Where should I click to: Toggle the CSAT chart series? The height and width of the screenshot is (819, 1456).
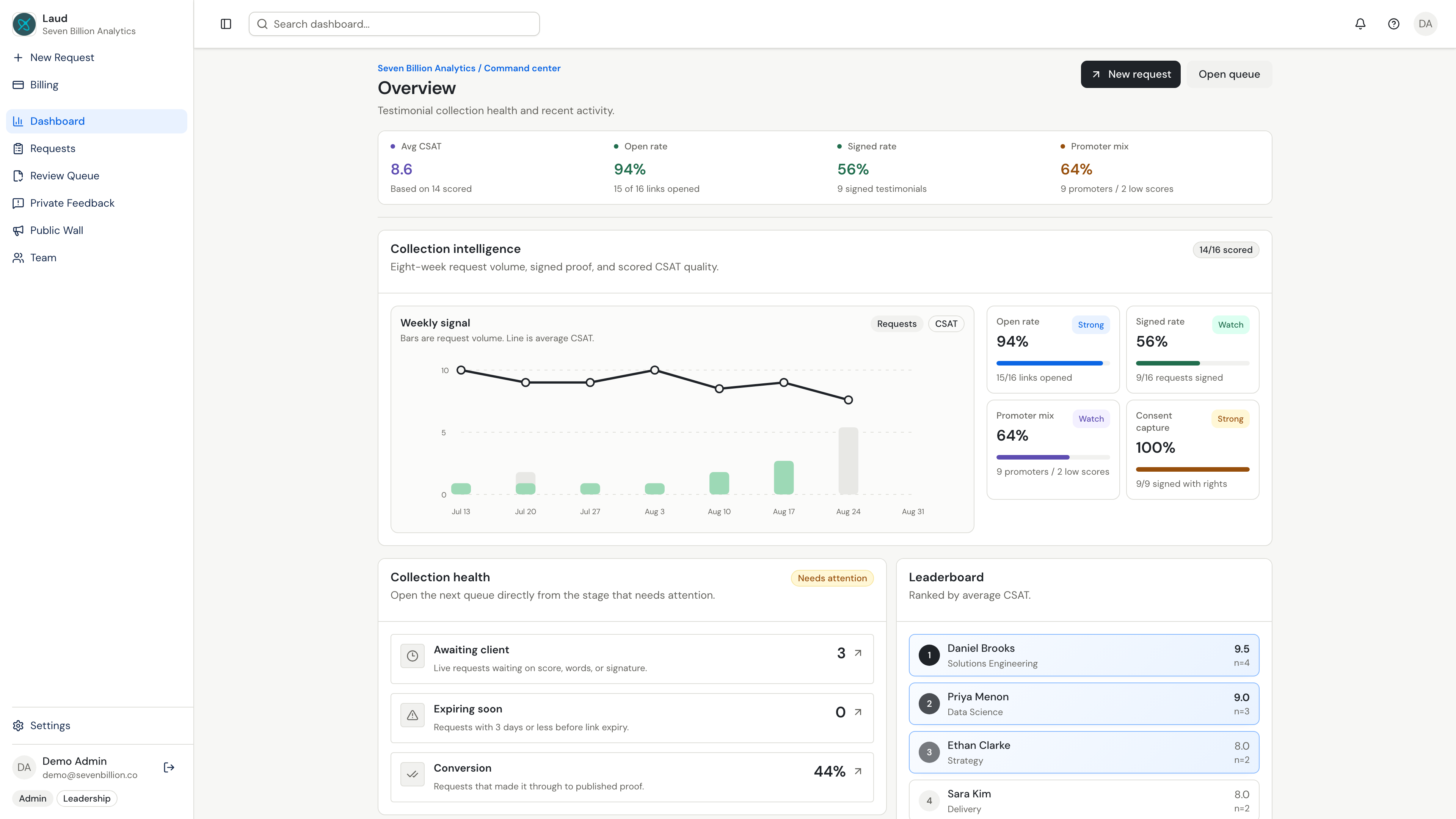pos(946,324)
